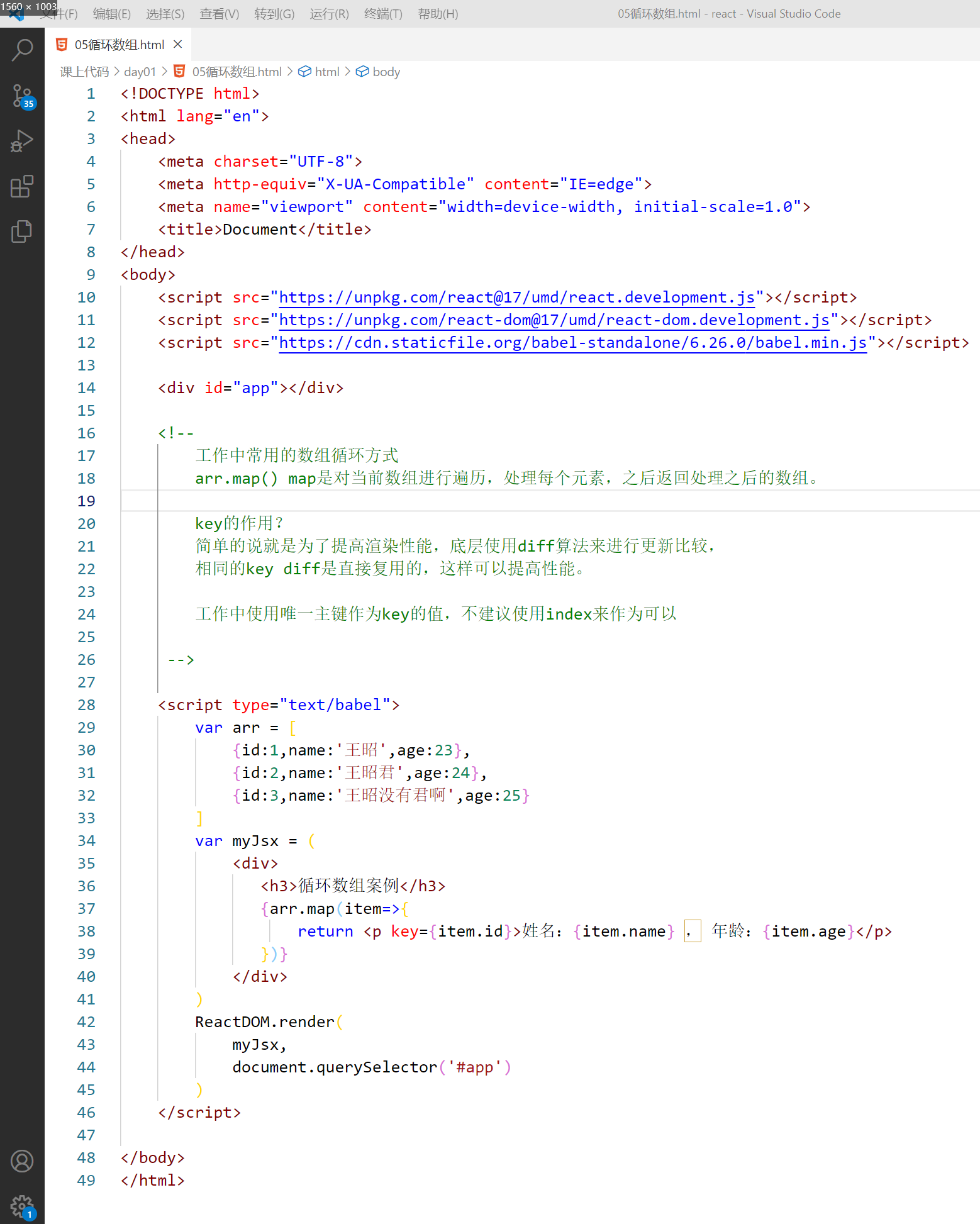Follow the babel.min.js staticfile link

[x=573, y=343]
